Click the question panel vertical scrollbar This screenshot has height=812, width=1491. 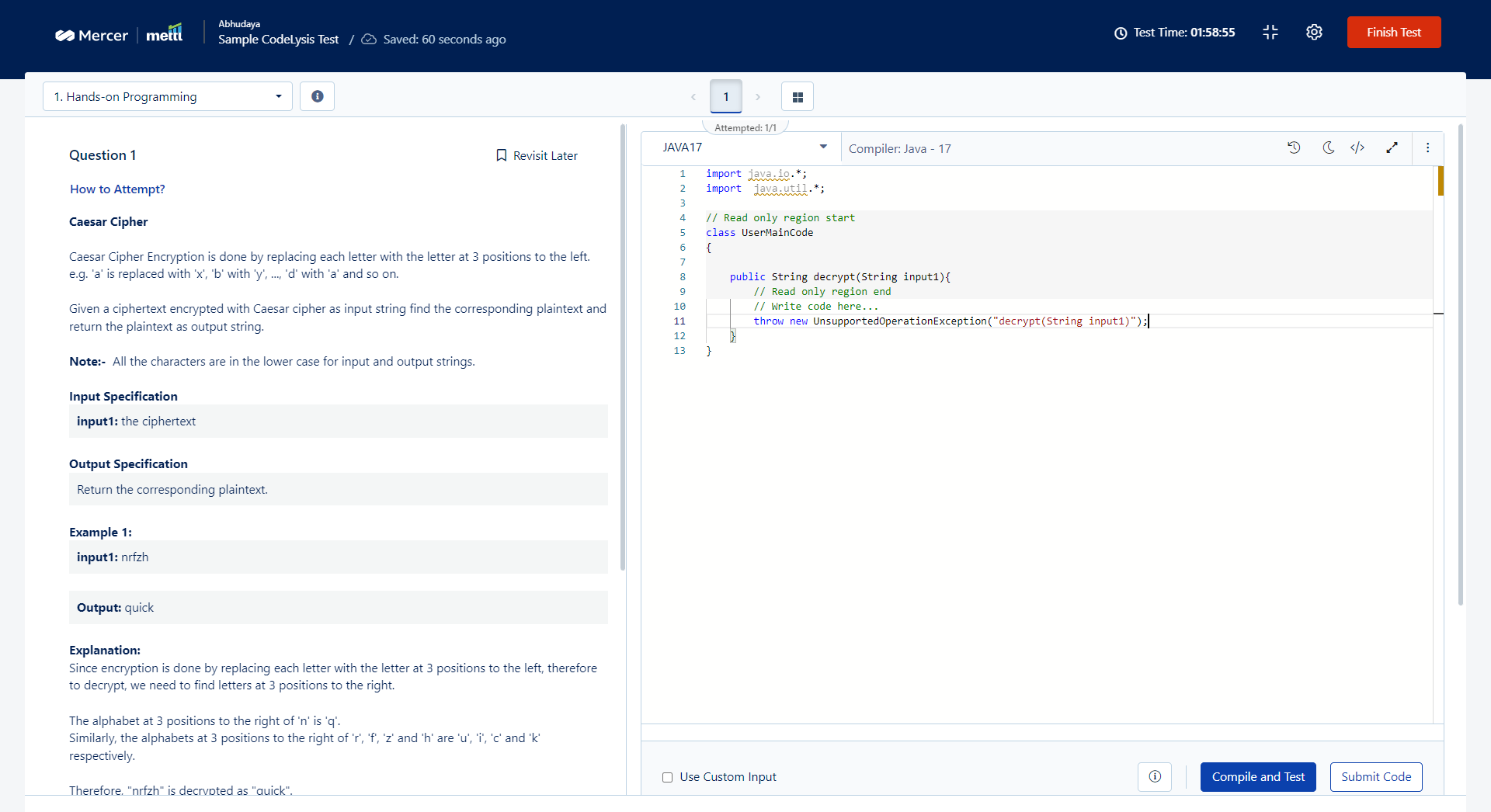click(623, 349)
